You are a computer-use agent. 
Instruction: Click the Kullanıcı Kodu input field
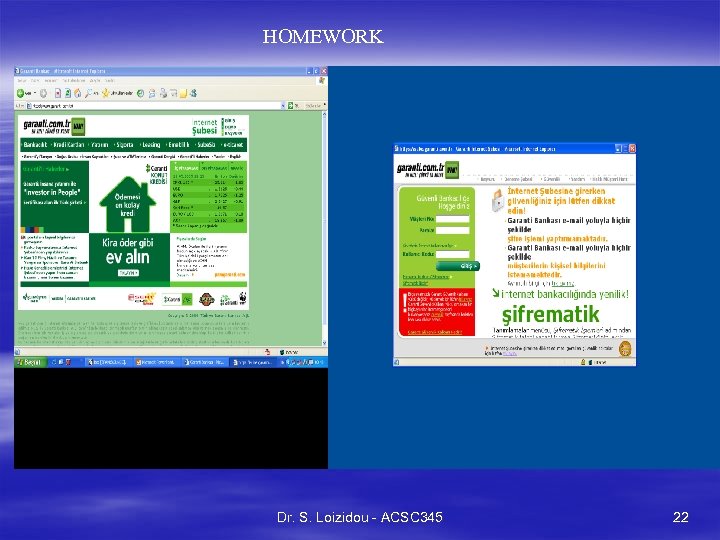[452, 254]
